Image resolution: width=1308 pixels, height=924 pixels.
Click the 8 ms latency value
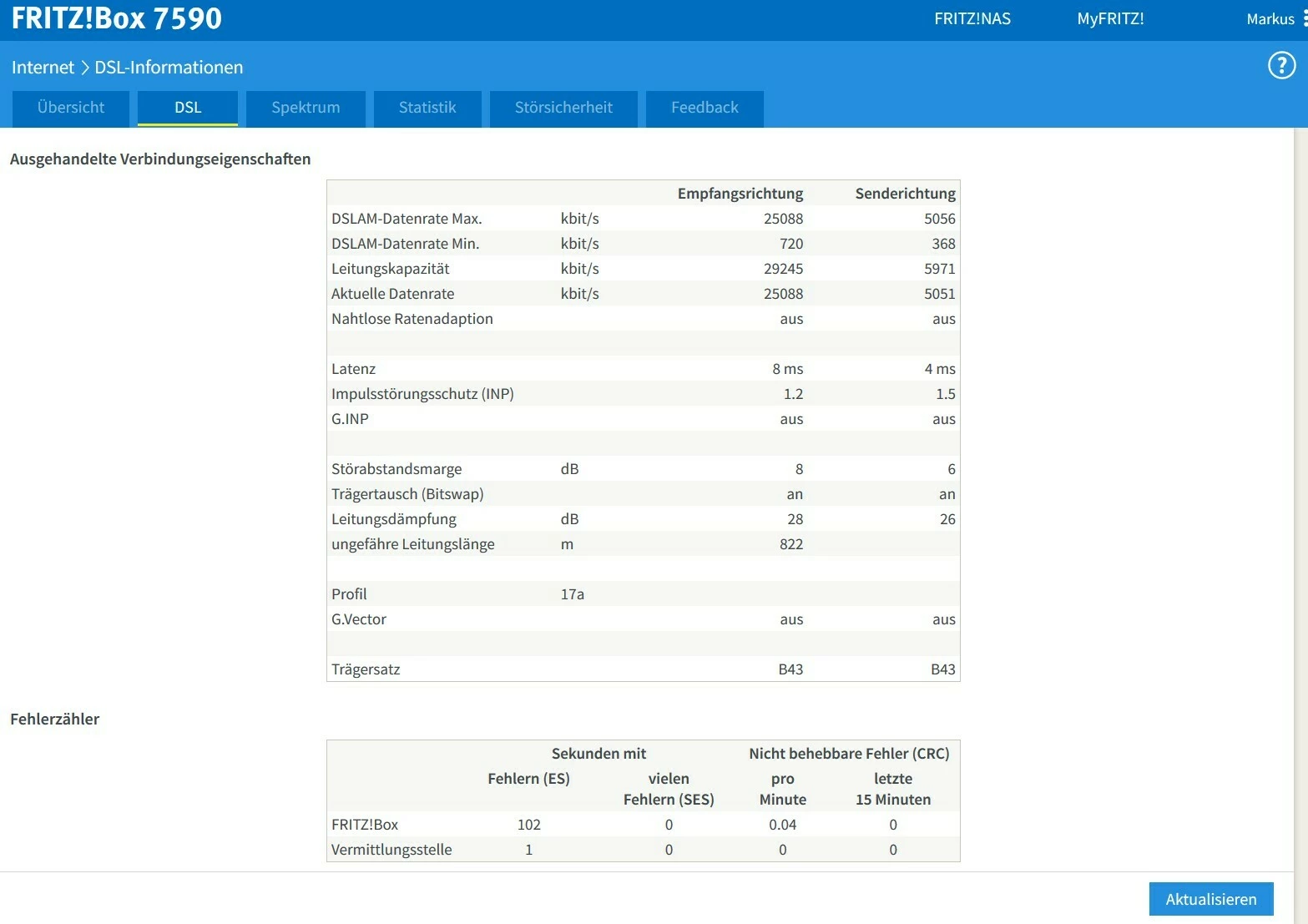(787, 369)
